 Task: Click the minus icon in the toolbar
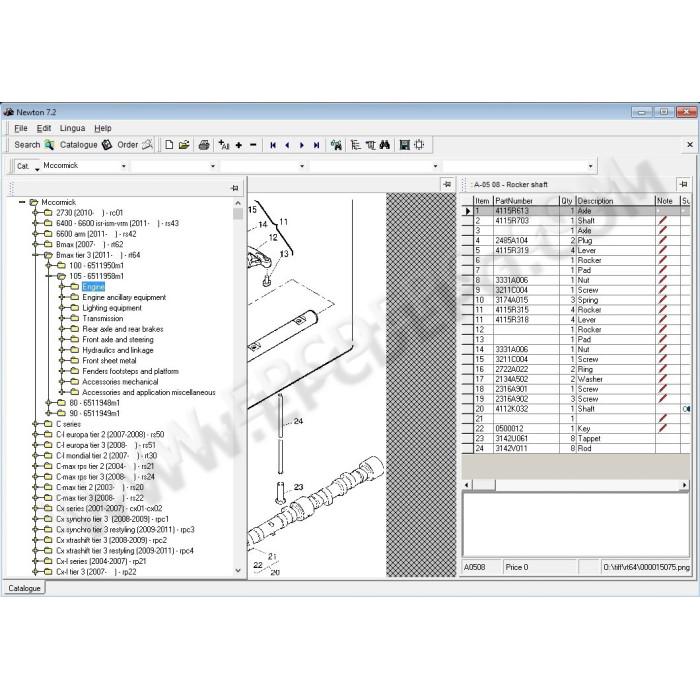pyautogui.click(x=253, y=145)
